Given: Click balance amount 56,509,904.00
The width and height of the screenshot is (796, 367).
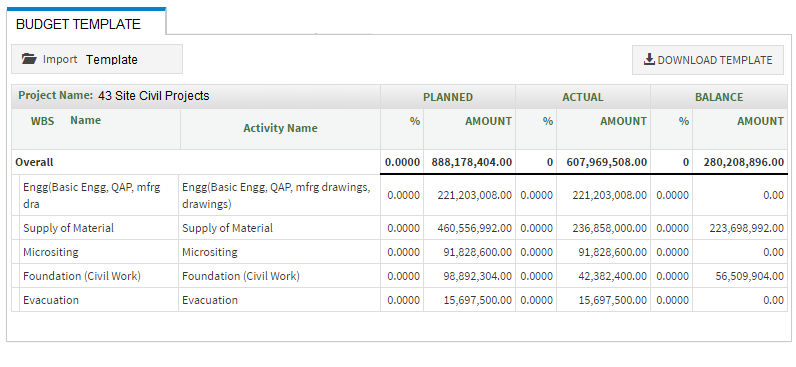Looking at the screenshot, I should [x=749, y=277].
